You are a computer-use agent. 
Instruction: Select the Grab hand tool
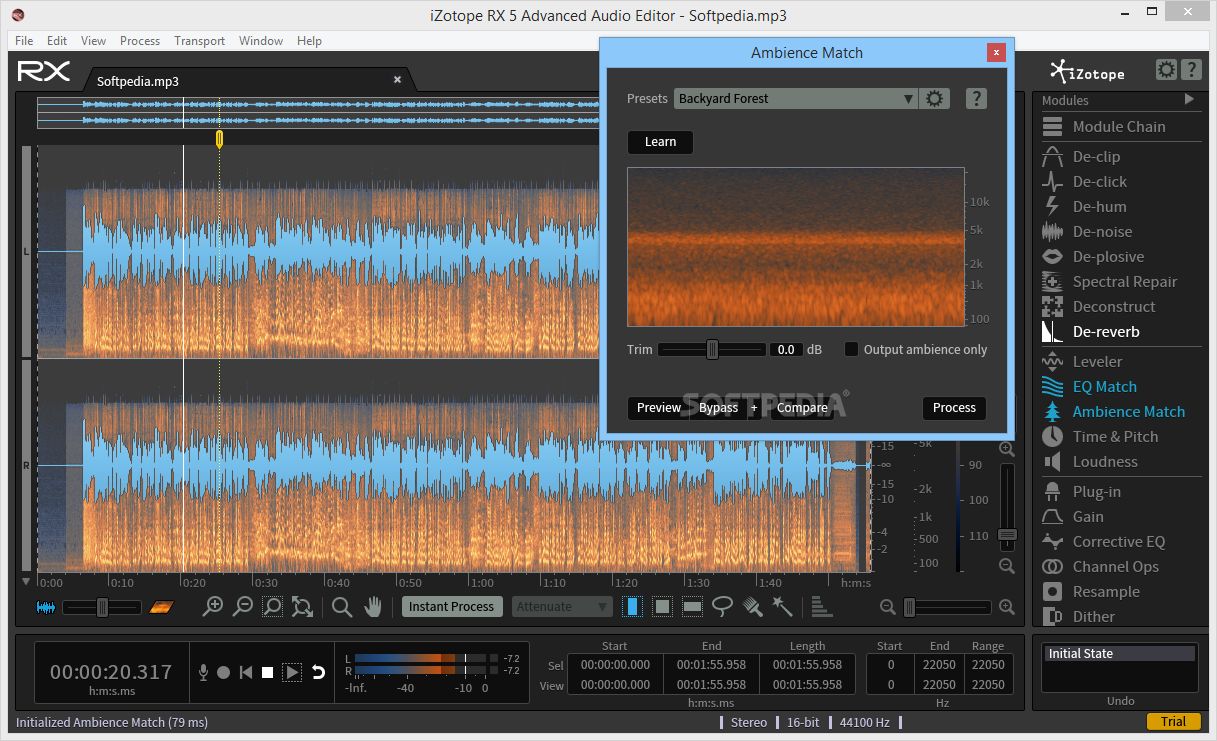click(373, 606)
